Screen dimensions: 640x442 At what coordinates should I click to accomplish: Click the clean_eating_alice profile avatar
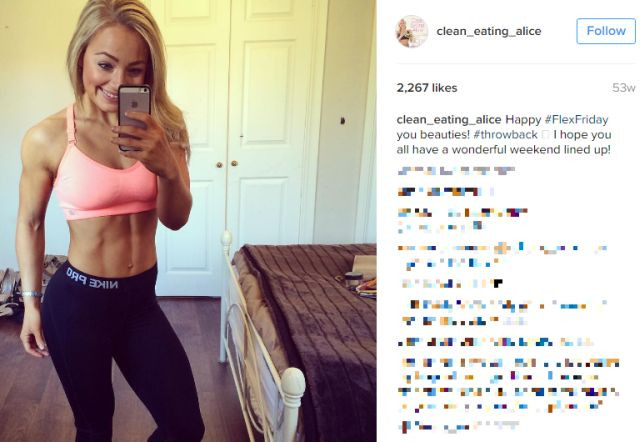(x=411, y=31)
